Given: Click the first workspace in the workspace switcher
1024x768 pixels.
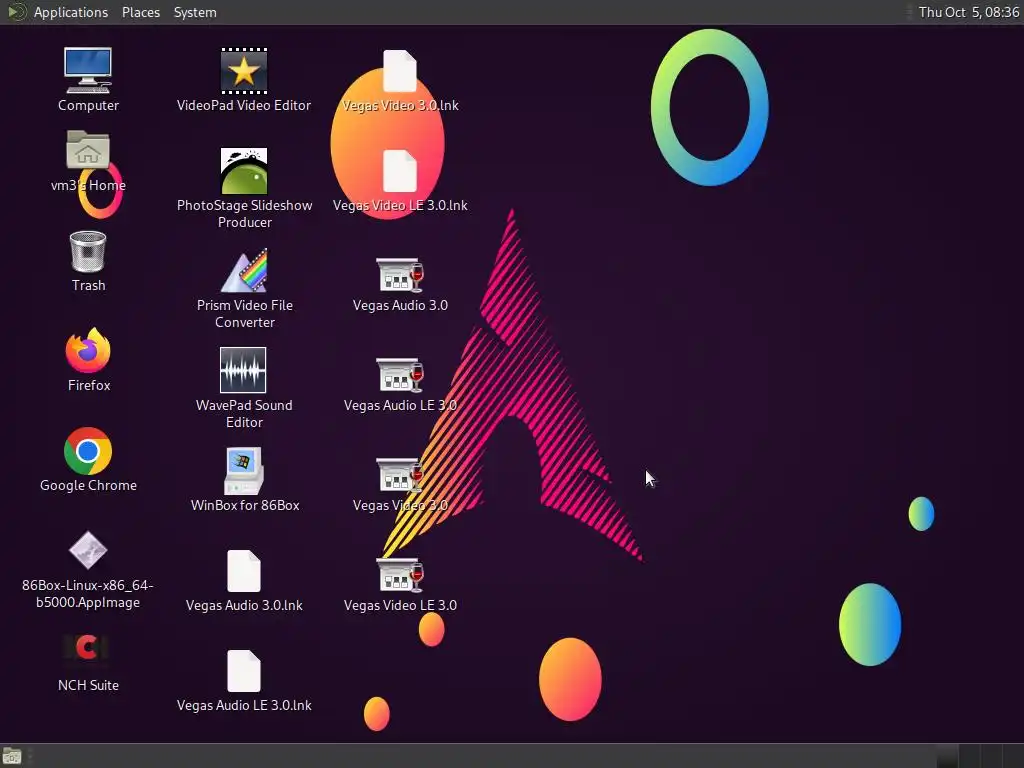Looking at the screenshot, I should tap(947, 756).
